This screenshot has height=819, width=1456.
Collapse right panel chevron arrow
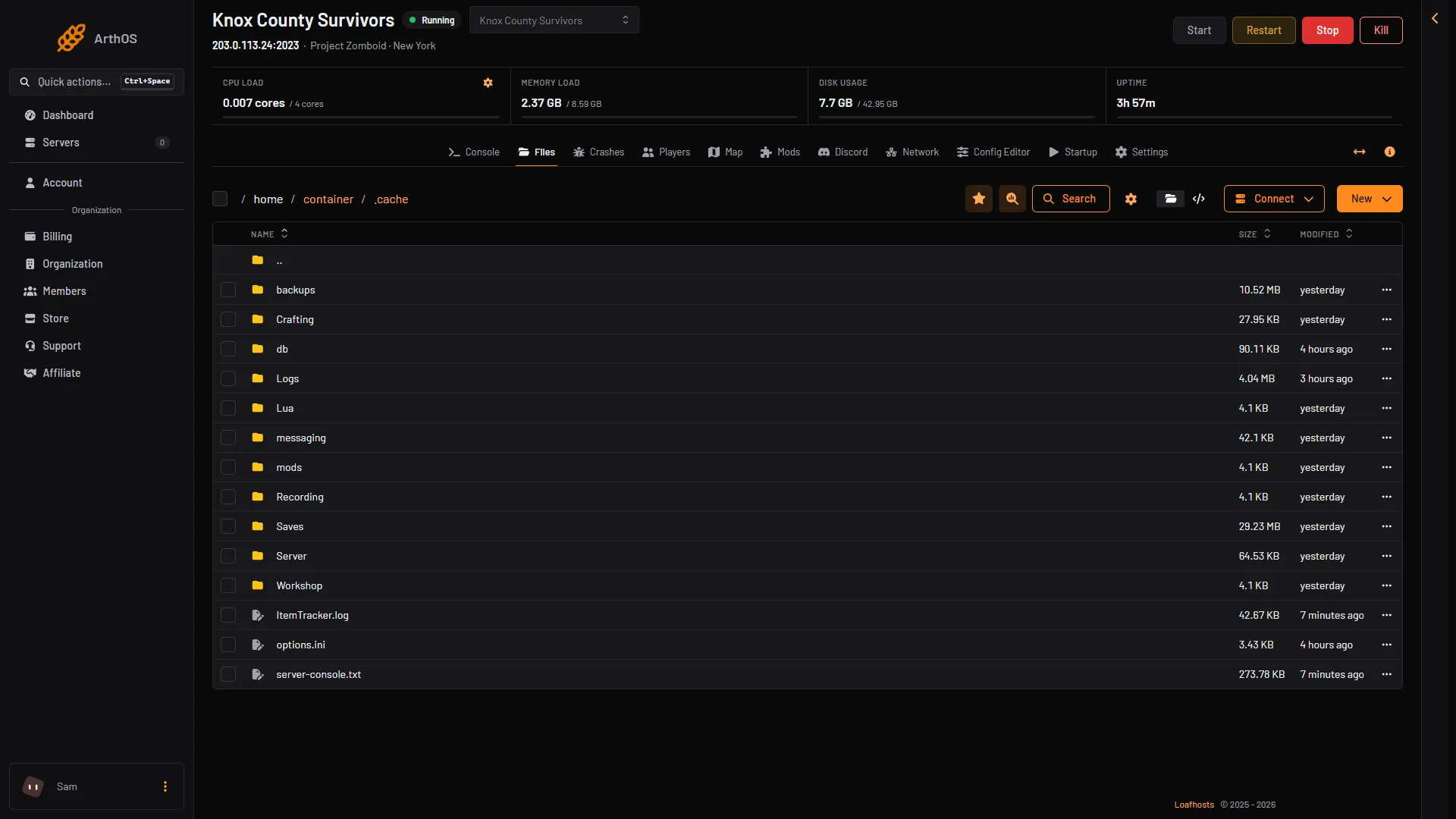[1435, 18]
